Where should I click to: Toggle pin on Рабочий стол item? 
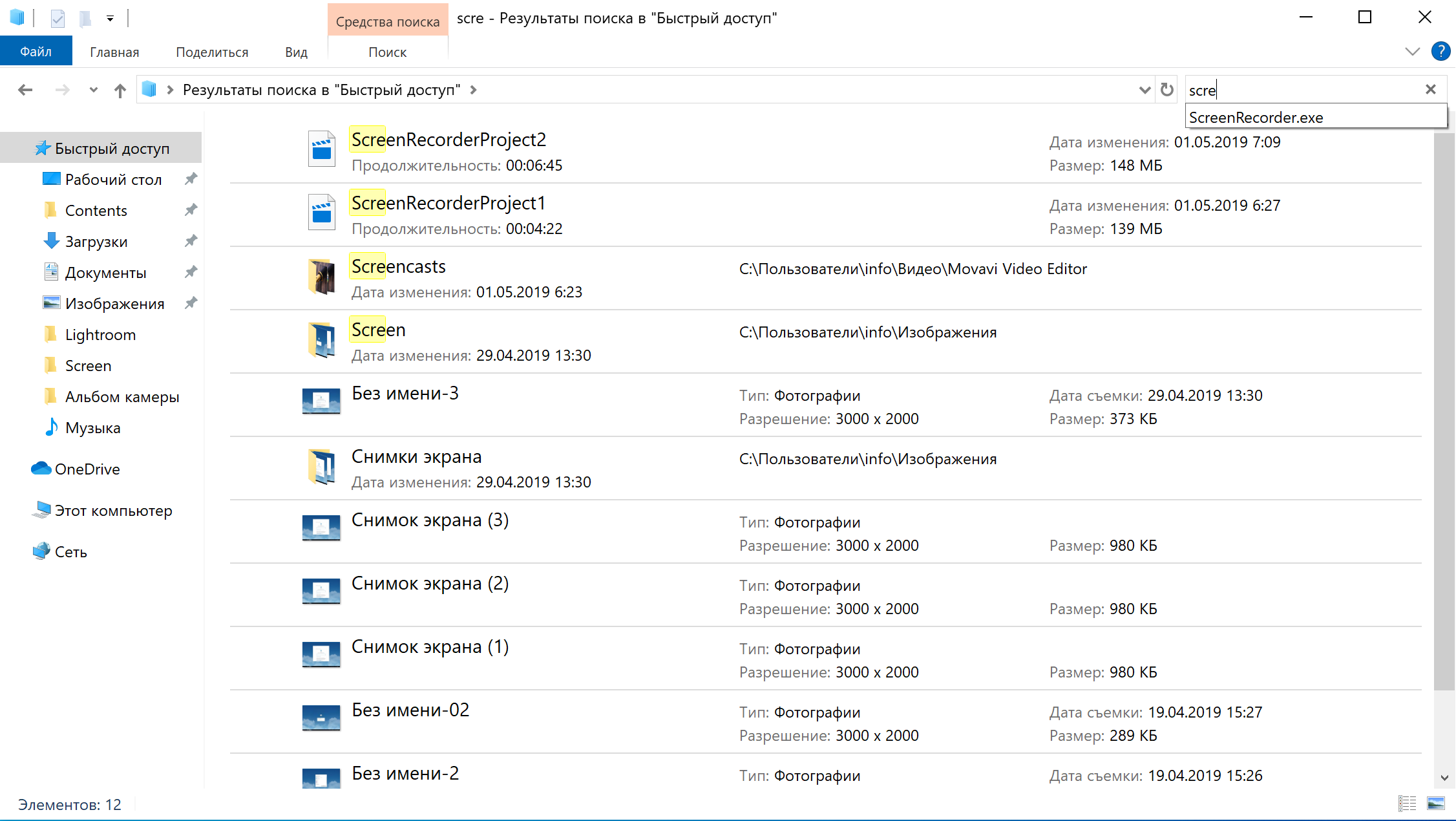(191, 179)
